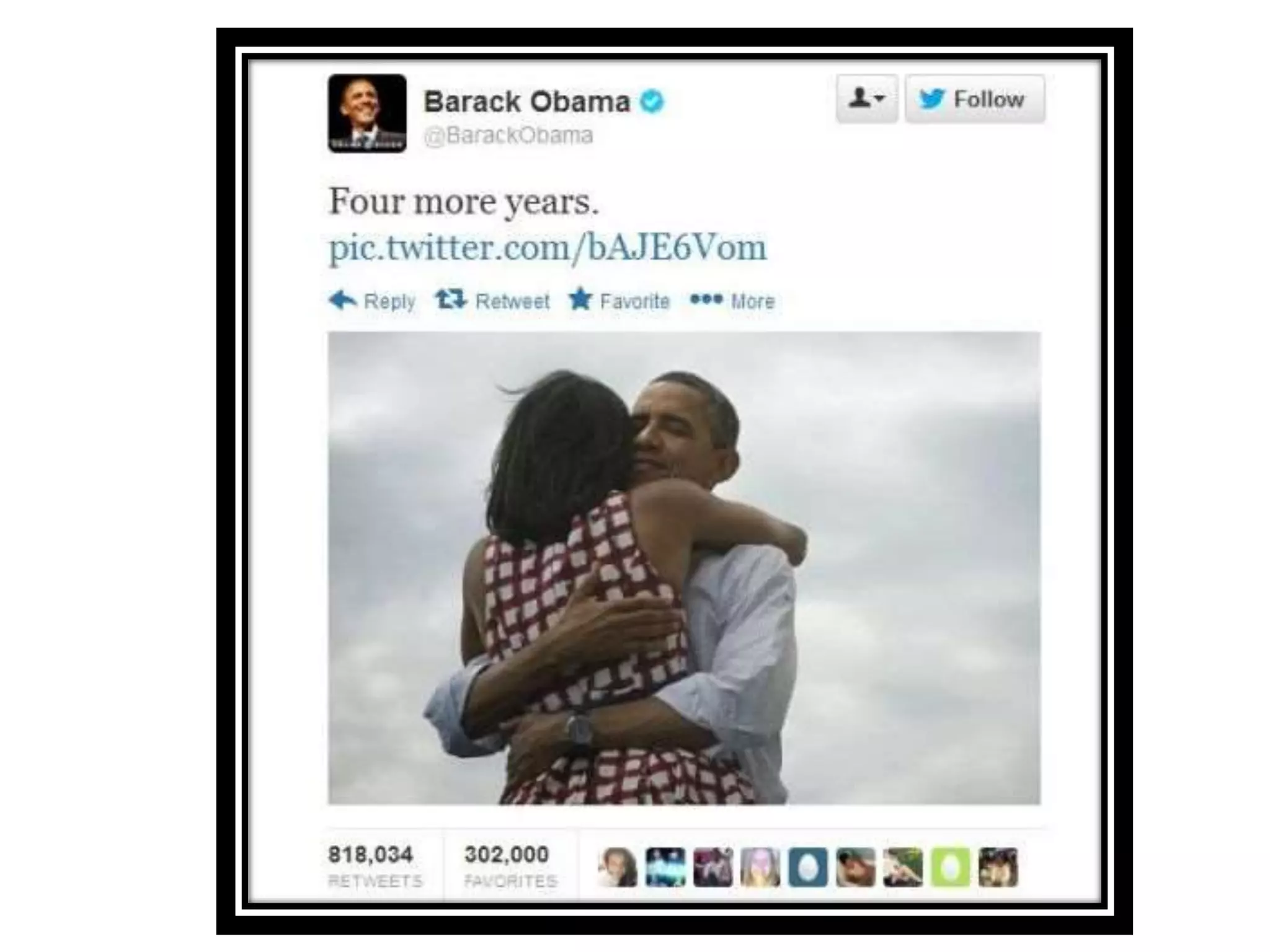1270x952 pixels.
Task: Click the Twitter bird icon in Follow
Action: (x=931, y=99)
